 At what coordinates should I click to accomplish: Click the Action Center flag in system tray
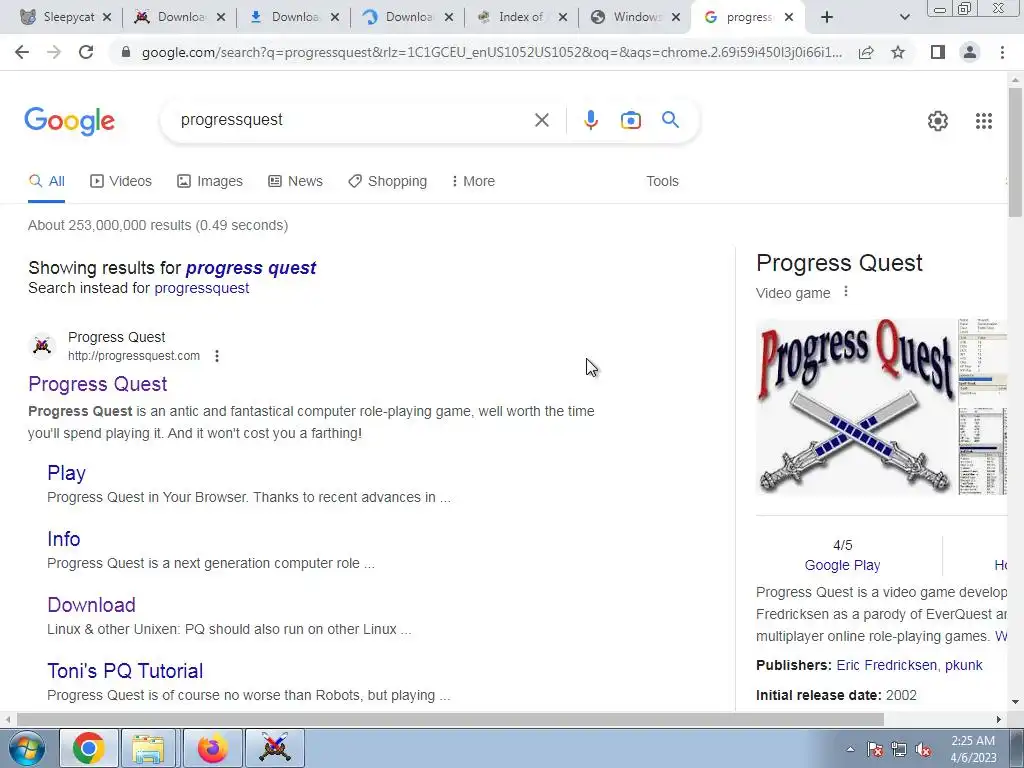[875, 750]
